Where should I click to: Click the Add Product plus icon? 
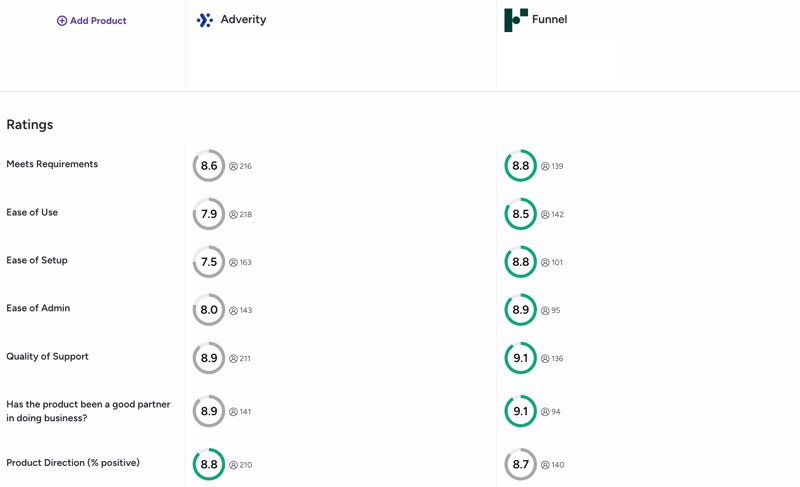tap(62, 21)
